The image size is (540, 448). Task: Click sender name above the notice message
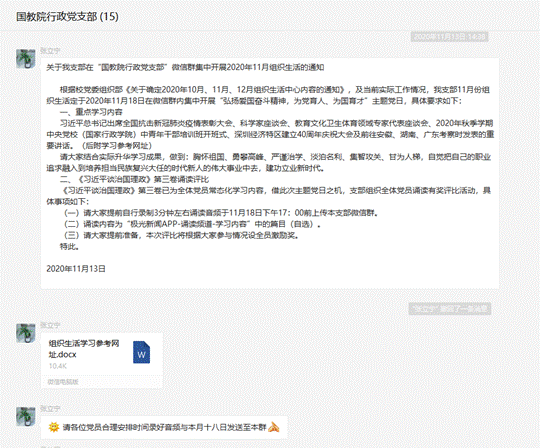click(x=50, y=51)
